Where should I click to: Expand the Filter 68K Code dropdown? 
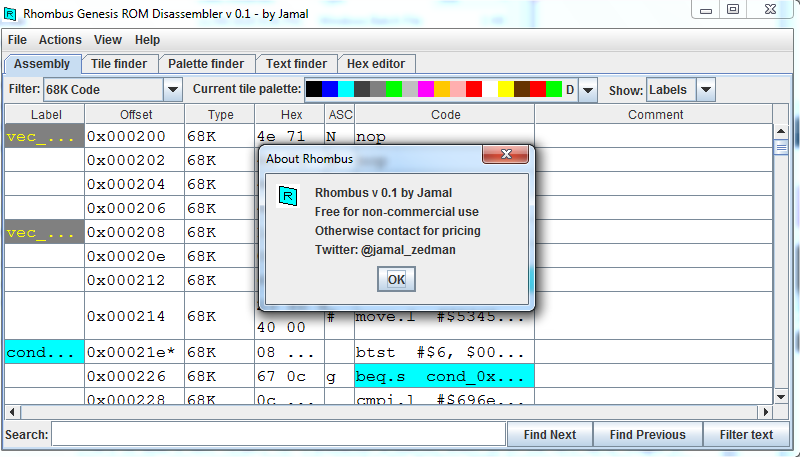[x=172, y=90]
